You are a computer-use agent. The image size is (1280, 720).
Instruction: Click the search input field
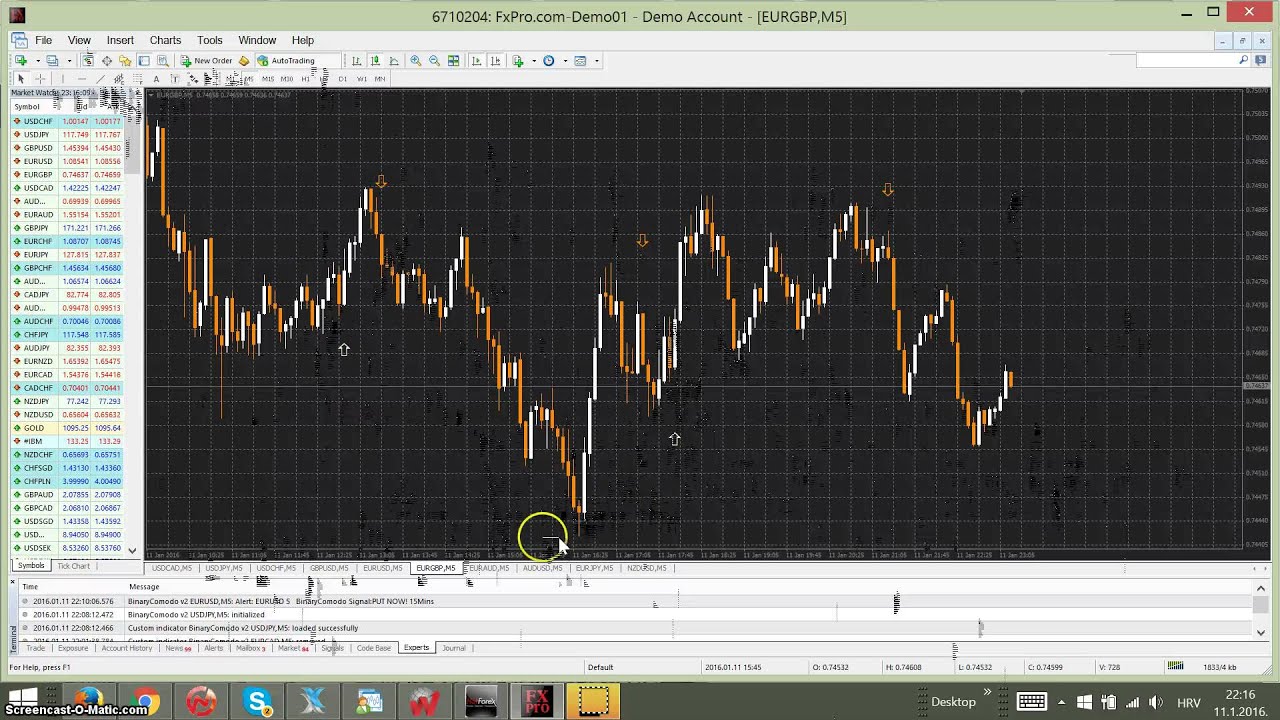pos(1186,60)
